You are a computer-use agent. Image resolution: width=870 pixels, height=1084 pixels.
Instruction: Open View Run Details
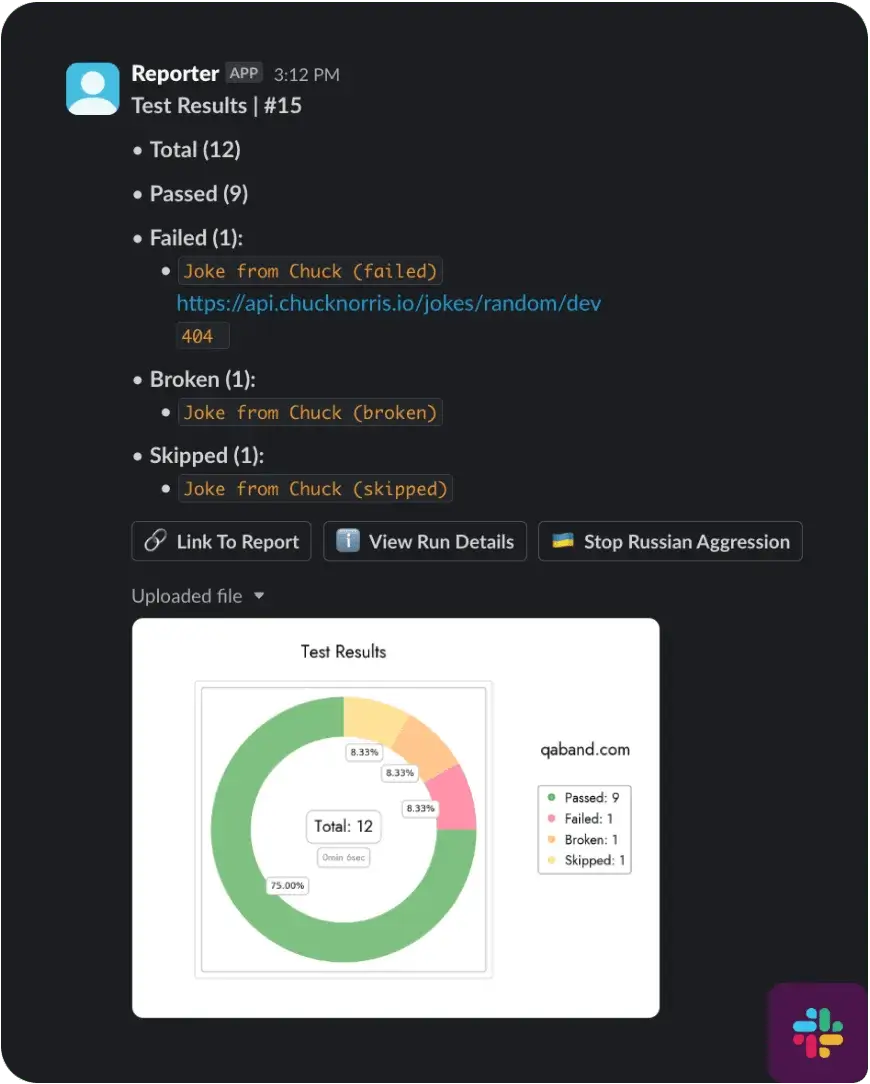(x=425, y=541)
